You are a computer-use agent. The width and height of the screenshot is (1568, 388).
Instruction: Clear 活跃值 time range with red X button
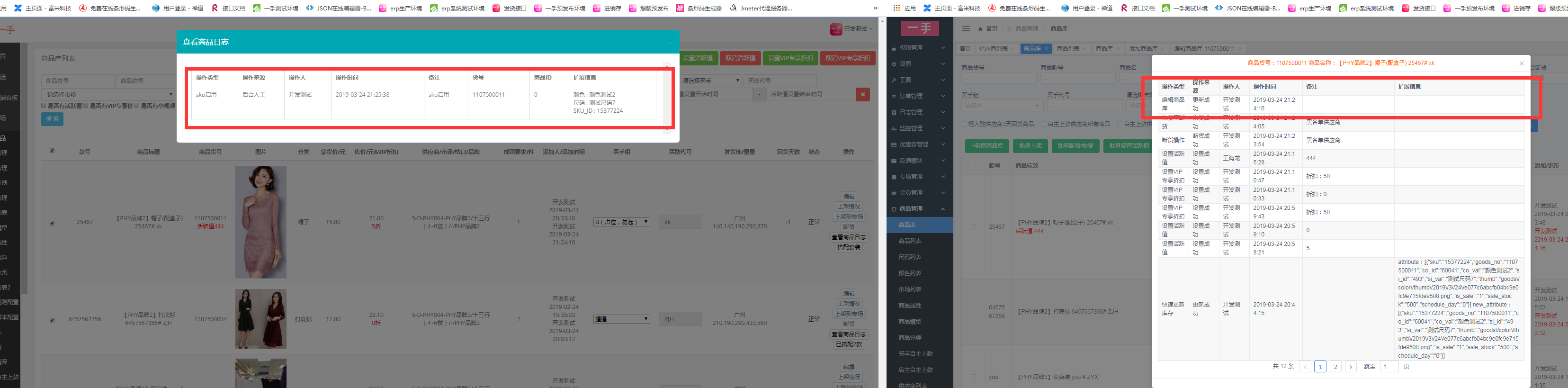862,94
